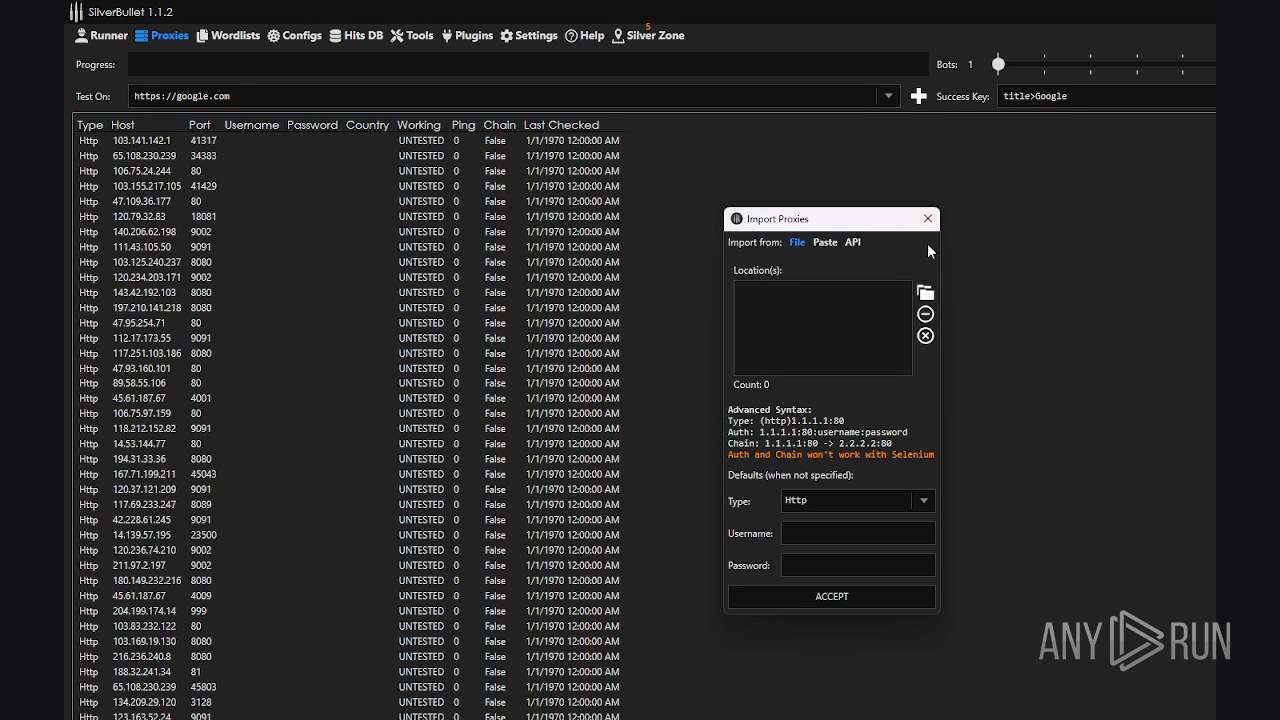Sort by the Chain column header

499,125
